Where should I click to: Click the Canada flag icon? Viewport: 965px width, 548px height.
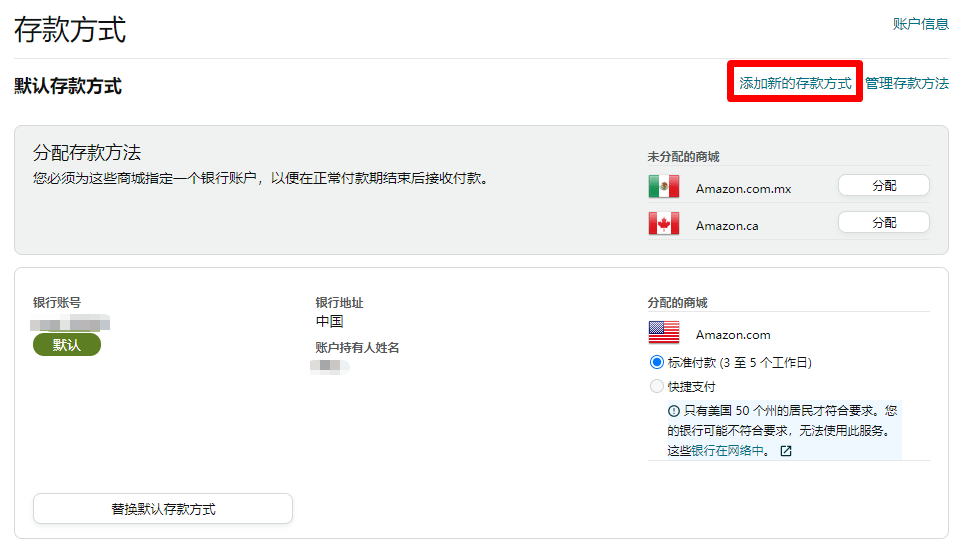[663, 224]
